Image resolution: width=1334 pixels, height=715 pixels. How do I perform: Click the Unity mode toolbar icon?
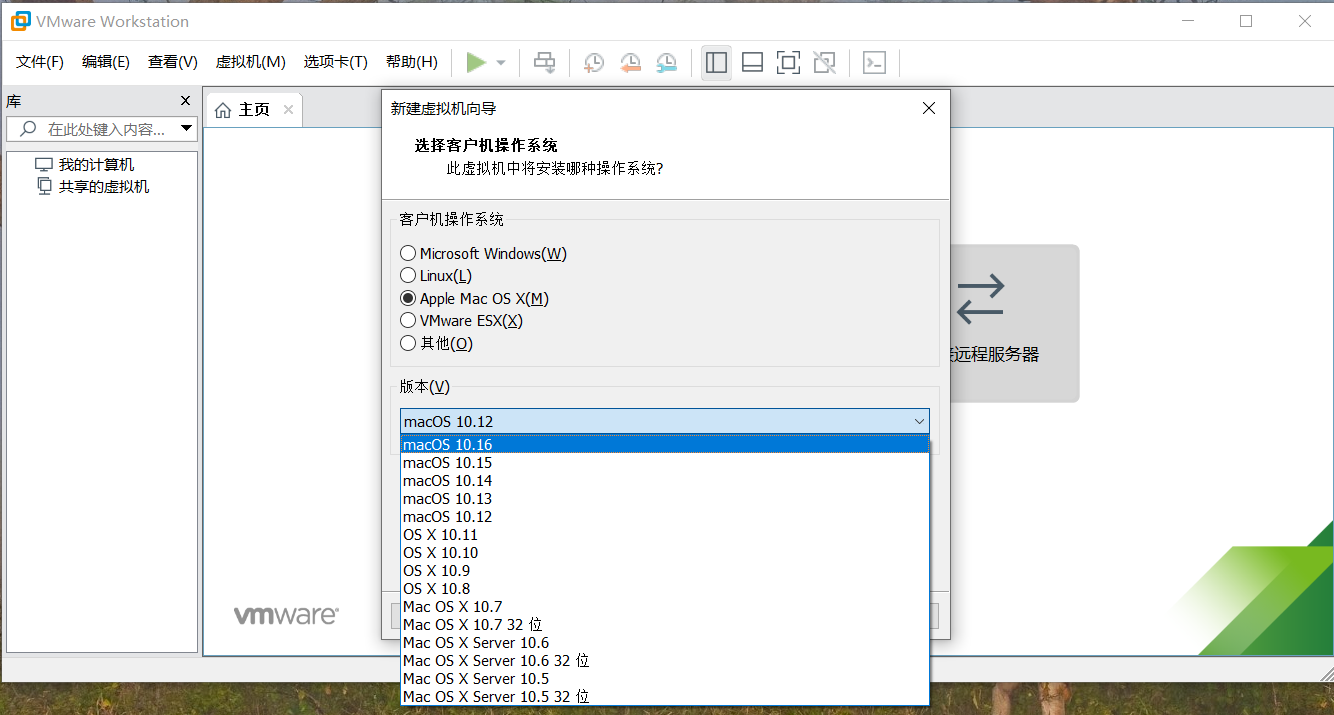pos(824,63)
